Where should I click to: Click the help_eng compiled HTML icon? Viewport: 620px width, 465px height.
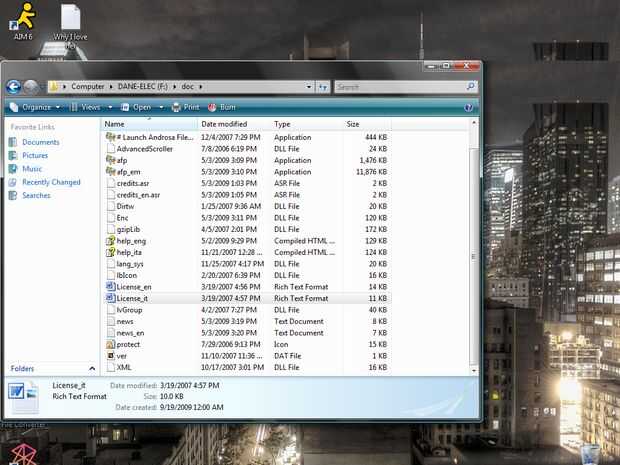(110, 241)
